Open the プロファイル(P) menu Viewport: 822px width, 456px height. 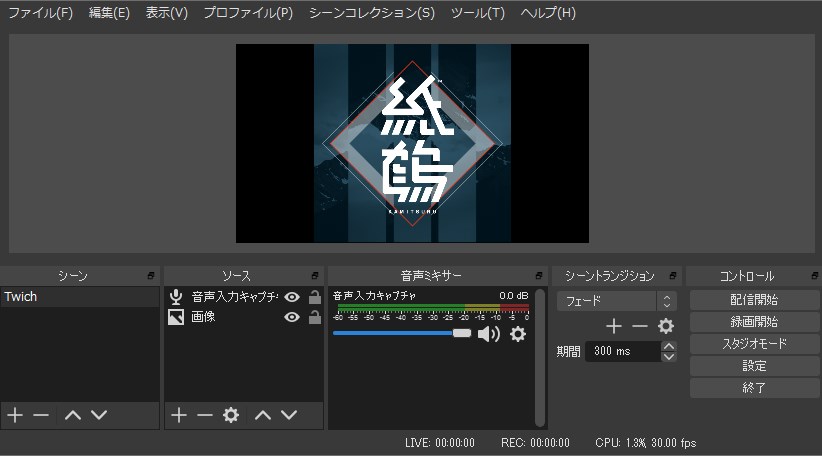[248, 13]
